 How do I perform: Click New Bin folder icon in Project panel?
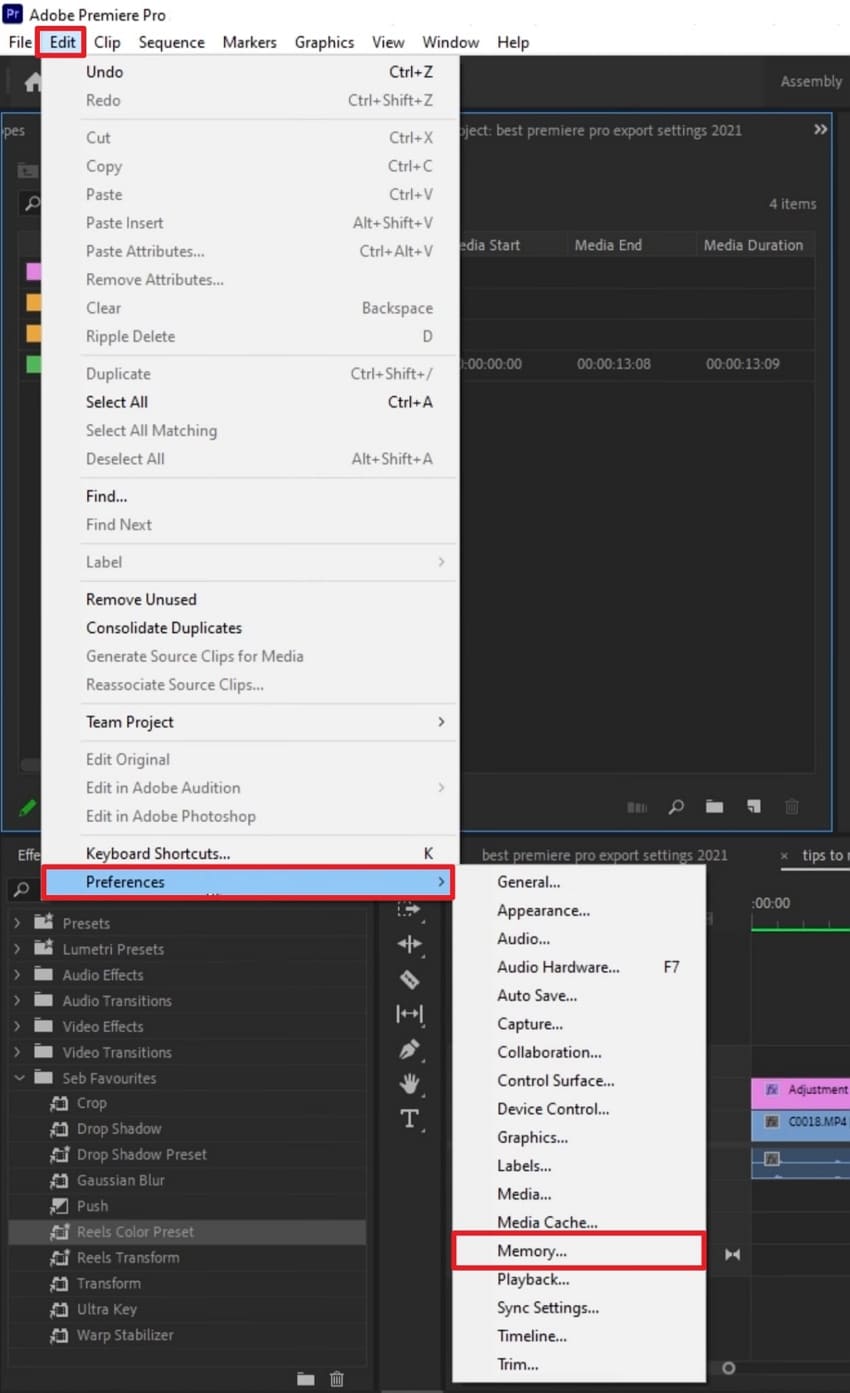point(714,807)
